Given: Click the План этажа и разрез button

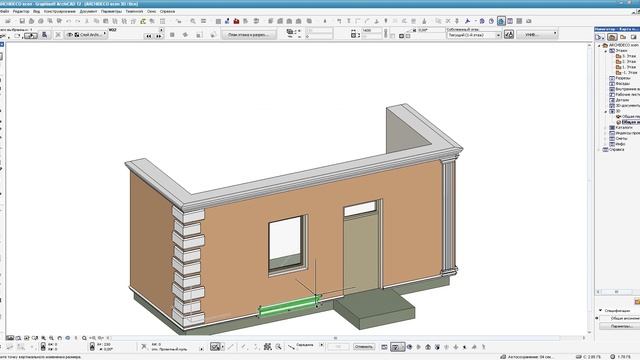Looking at the screenshot, I should [x=248, y=35].
